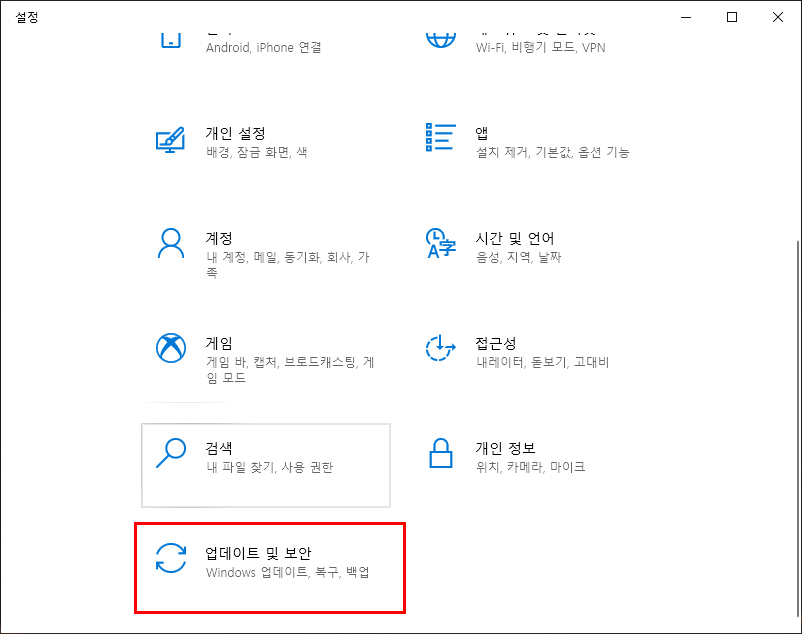Click the 개인 설정 paintbrush monitor icon
Viewport: 802px width, 634px height.
tap(170, 140)
